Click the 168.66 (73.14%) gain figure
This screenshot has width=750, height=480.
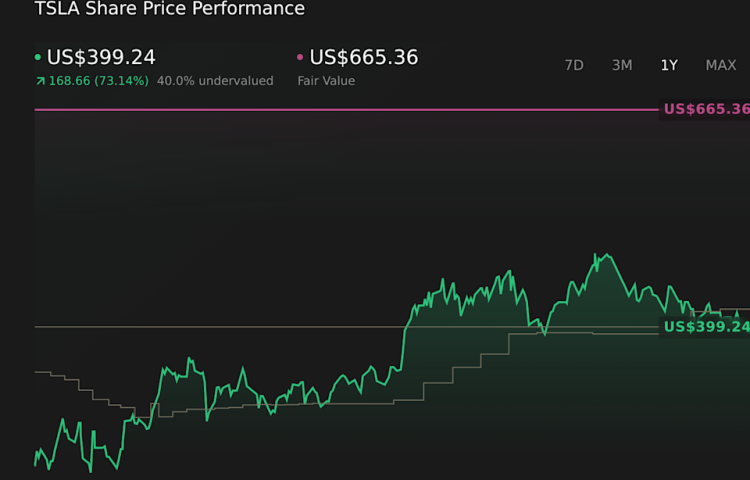[98, 81]
